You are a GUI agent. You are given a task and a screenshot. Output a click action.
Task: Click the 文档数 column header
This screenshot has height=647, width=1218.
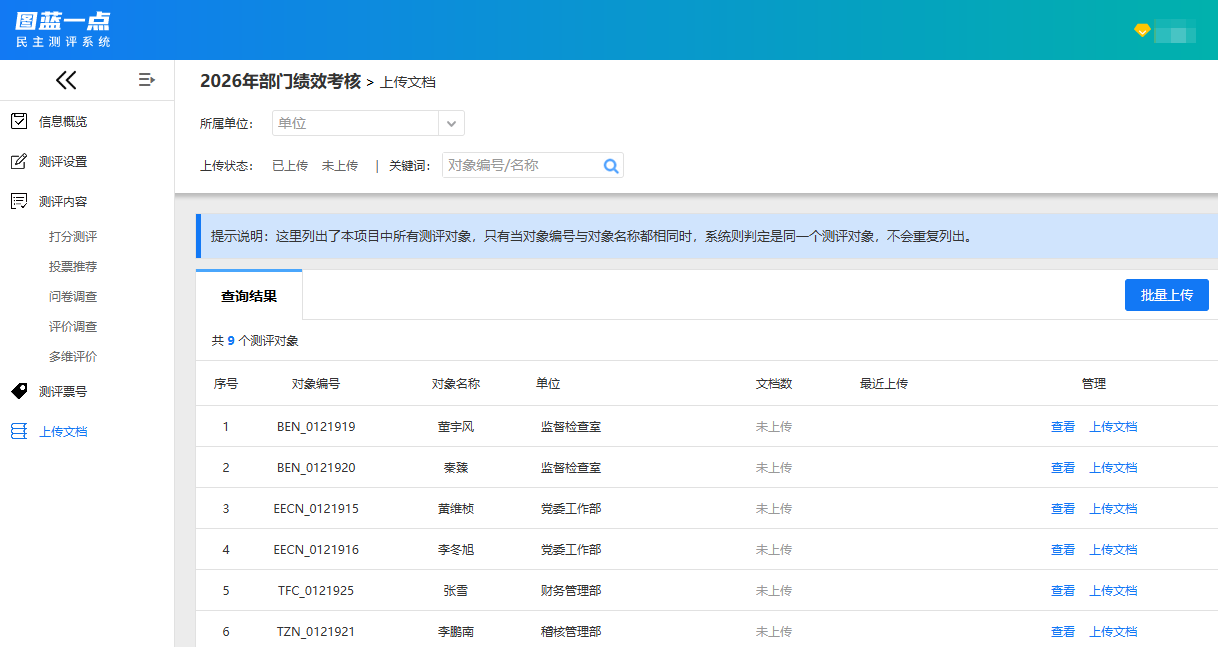(774, 384)
